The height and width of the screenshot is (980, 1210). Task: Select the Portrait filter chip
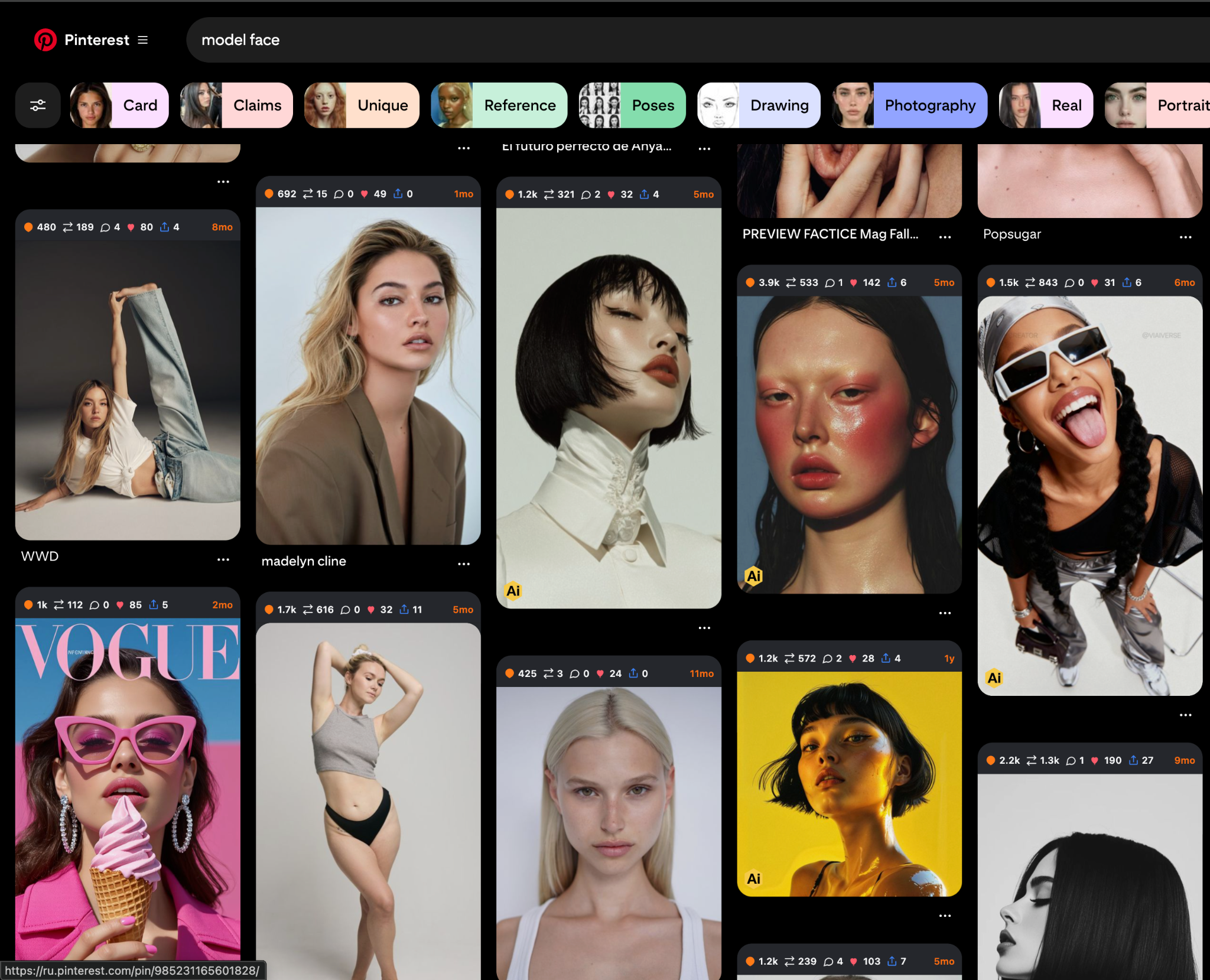[1157, 105]
